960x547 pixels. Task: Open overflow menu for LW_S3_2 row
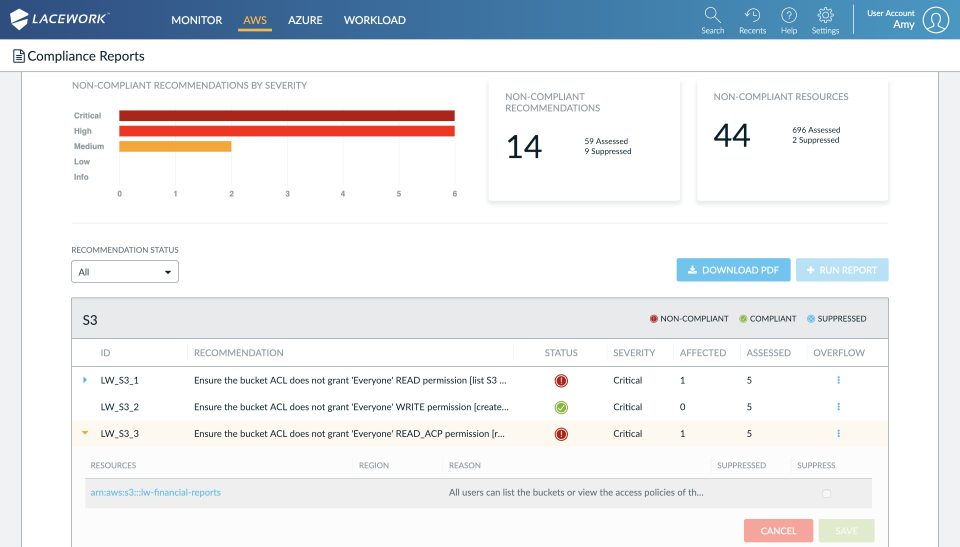838,407
